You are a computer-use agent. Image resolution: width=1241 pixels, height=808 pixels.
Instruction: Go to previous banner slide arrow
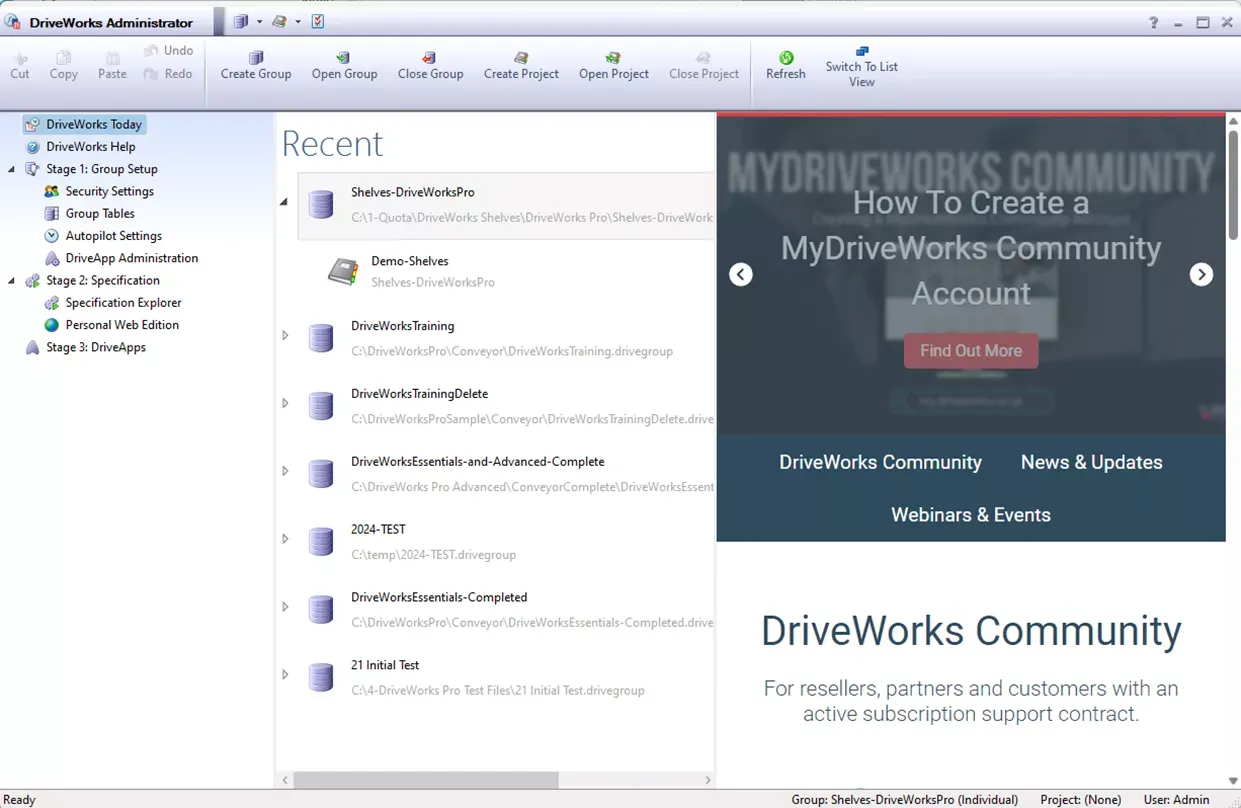(741, 274)
